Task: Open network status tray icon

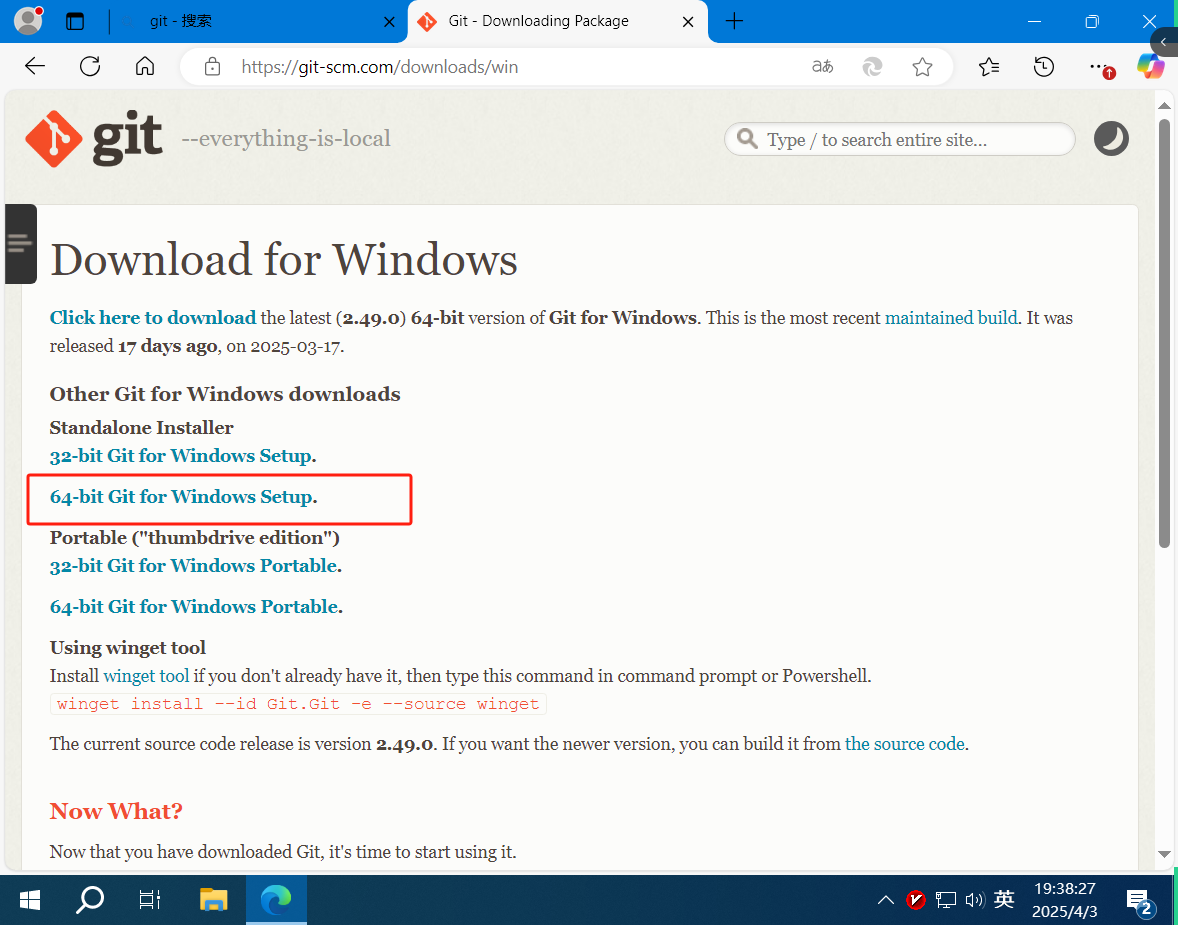Action: [946, 899]
